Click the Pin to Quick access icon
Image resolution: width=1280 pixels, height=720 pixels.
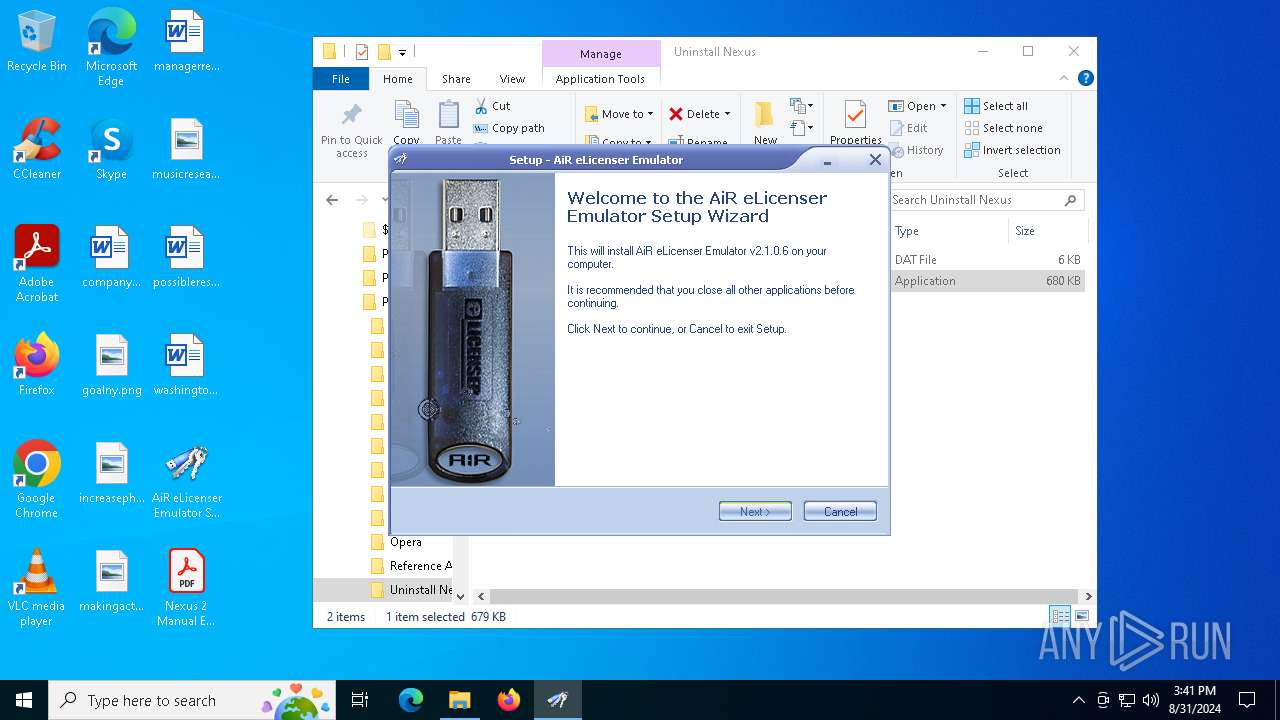click(352, 130)
